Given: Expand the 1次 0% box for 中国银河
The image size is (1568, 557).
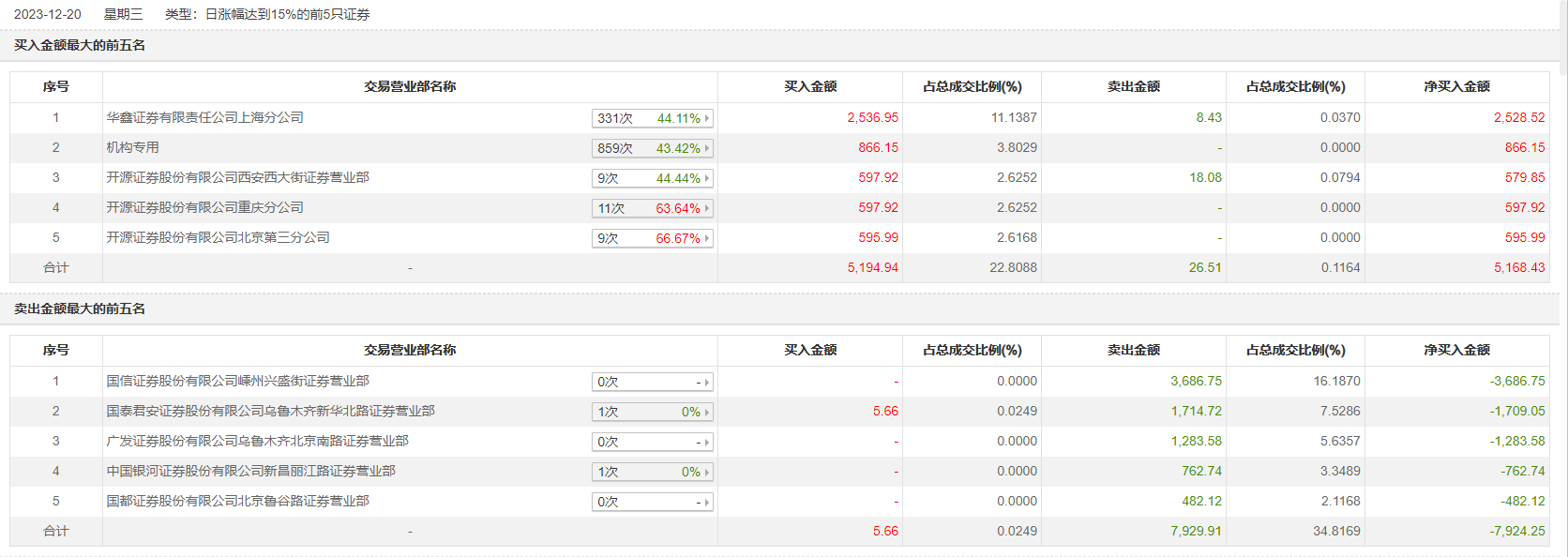Looking at the screenshot, I should pos(653,472).
